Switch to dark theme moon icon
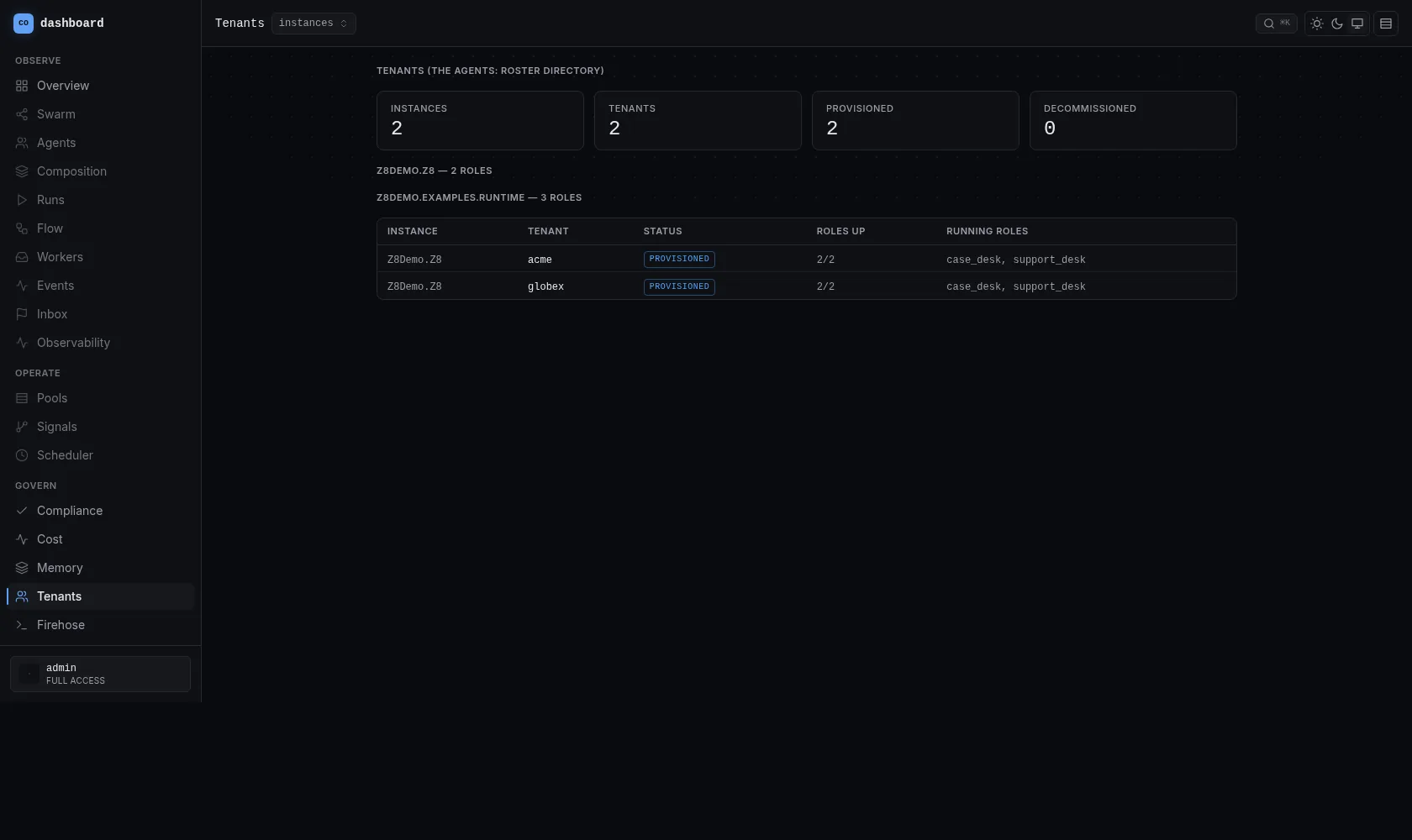 pos(1337,24)
